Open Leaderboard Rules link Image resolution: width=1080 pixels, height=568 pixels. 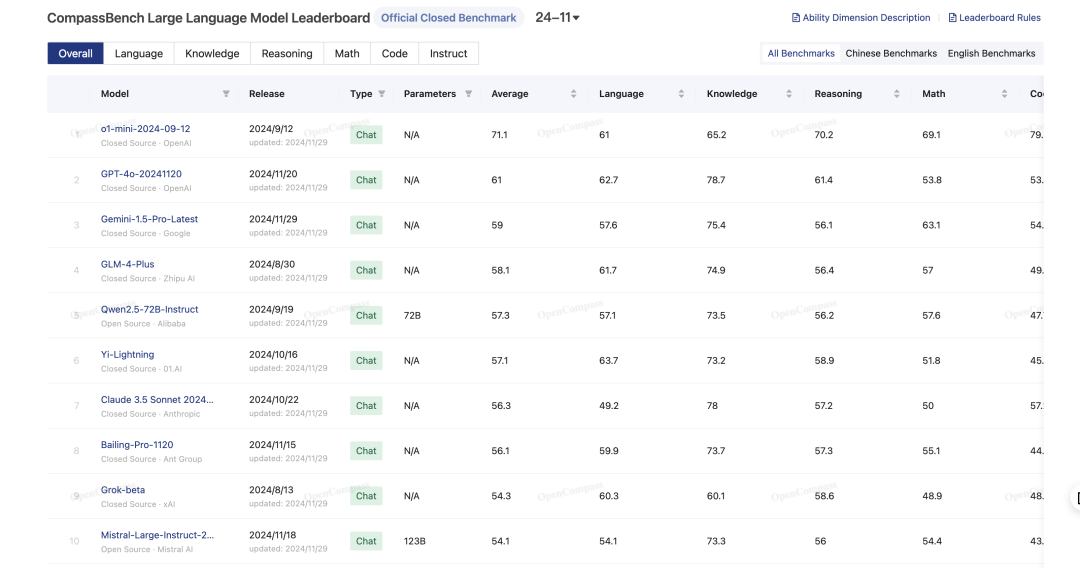coord(994,18)
